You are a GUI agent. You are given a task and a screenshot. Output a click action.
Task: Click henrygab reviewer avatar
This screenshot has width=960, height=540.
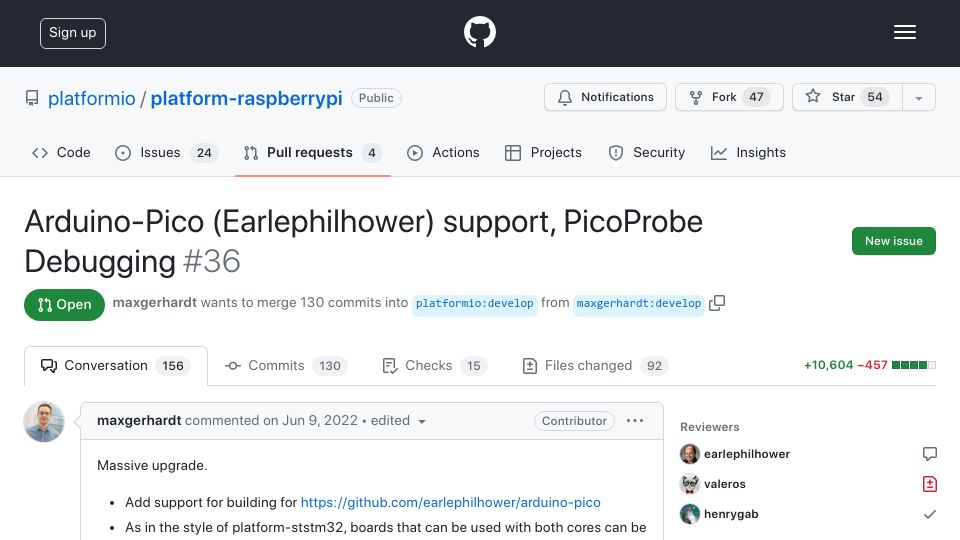[690, 514]
